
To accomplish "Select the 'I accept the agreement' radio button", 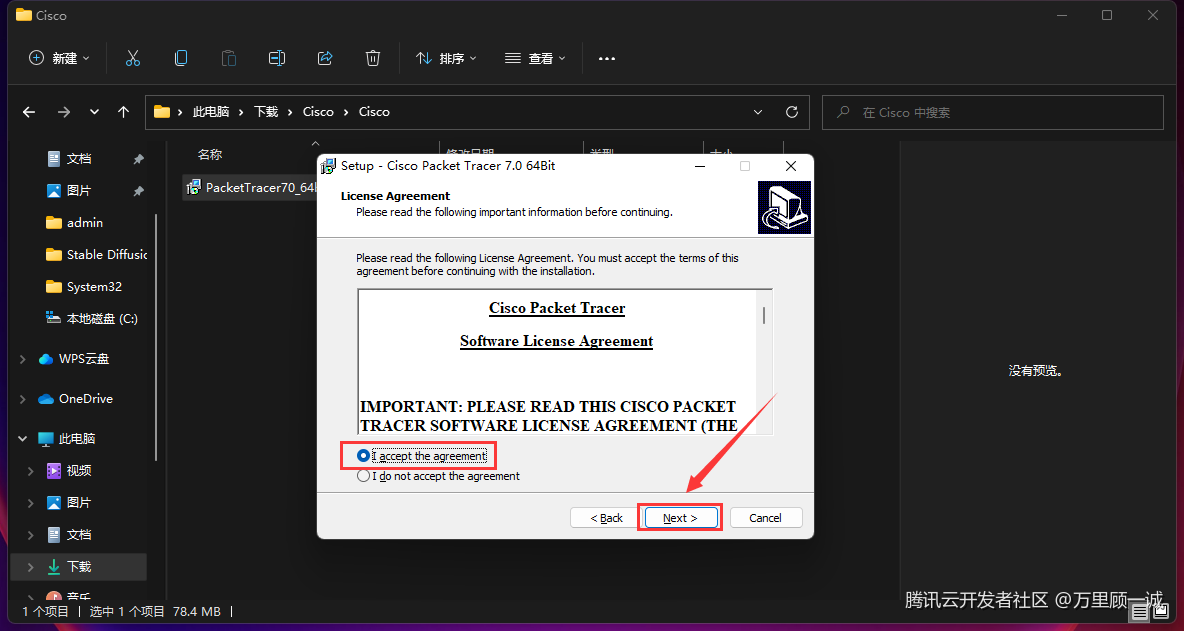I will 363,456.
